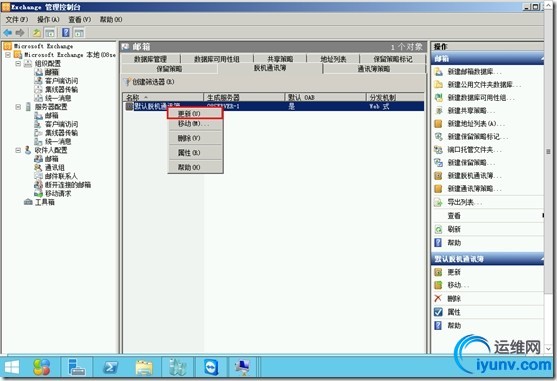The image size is (557, 381).
Task: Open the 操作(A) menu
Action: pyautogui.click(x=48, y=20)
